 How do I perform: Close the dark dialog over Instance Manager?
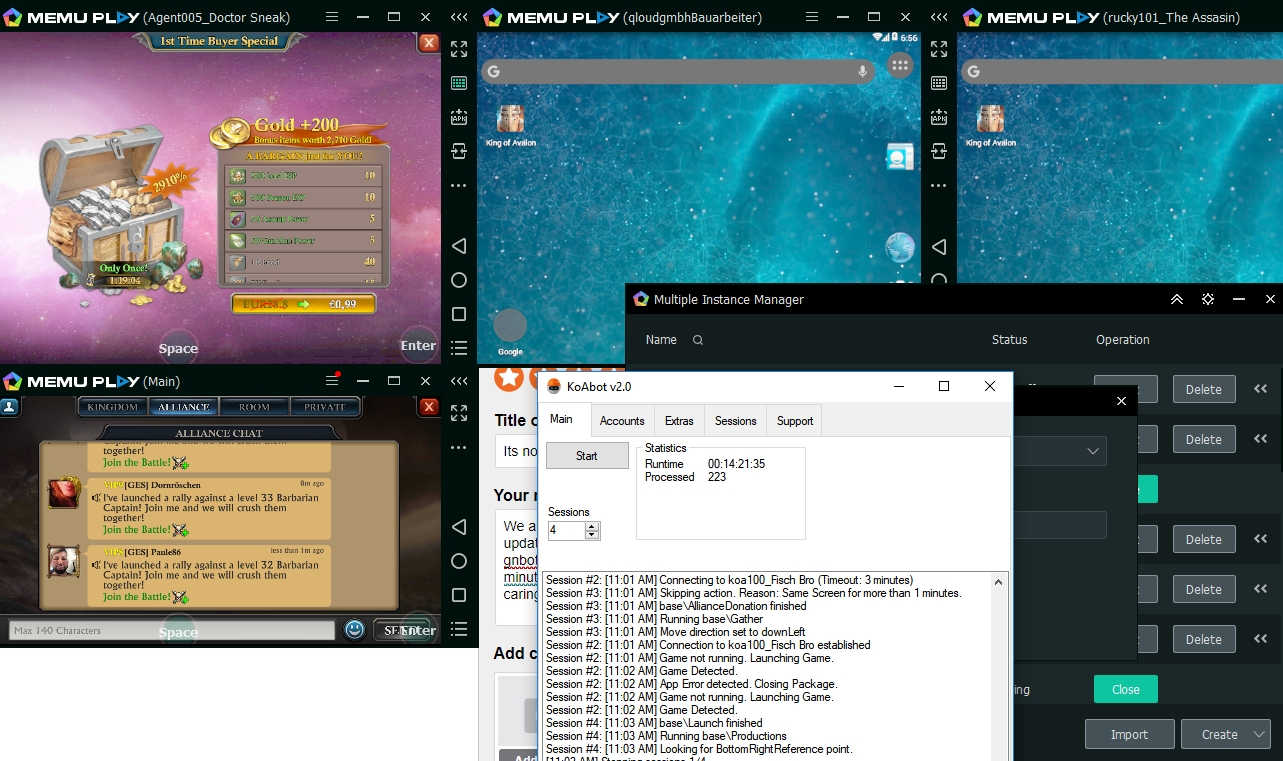(x=1121, y=401)
